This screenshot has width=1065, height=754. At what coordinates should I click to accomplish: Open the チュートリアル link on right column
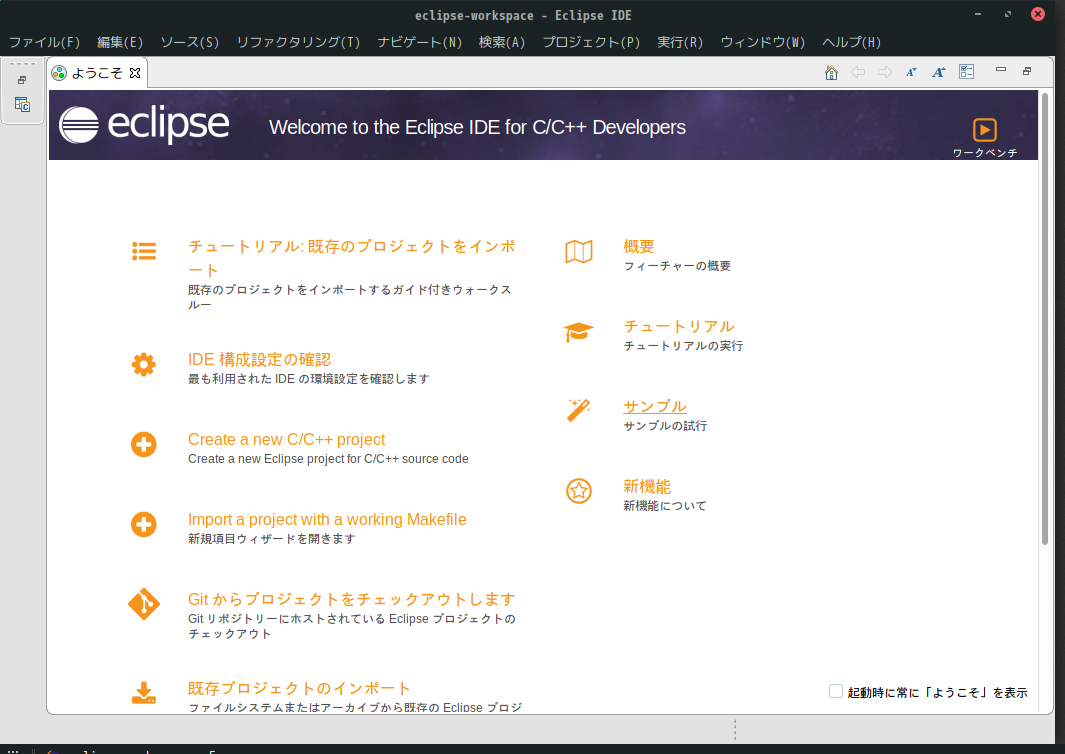(x=679, y=326)
